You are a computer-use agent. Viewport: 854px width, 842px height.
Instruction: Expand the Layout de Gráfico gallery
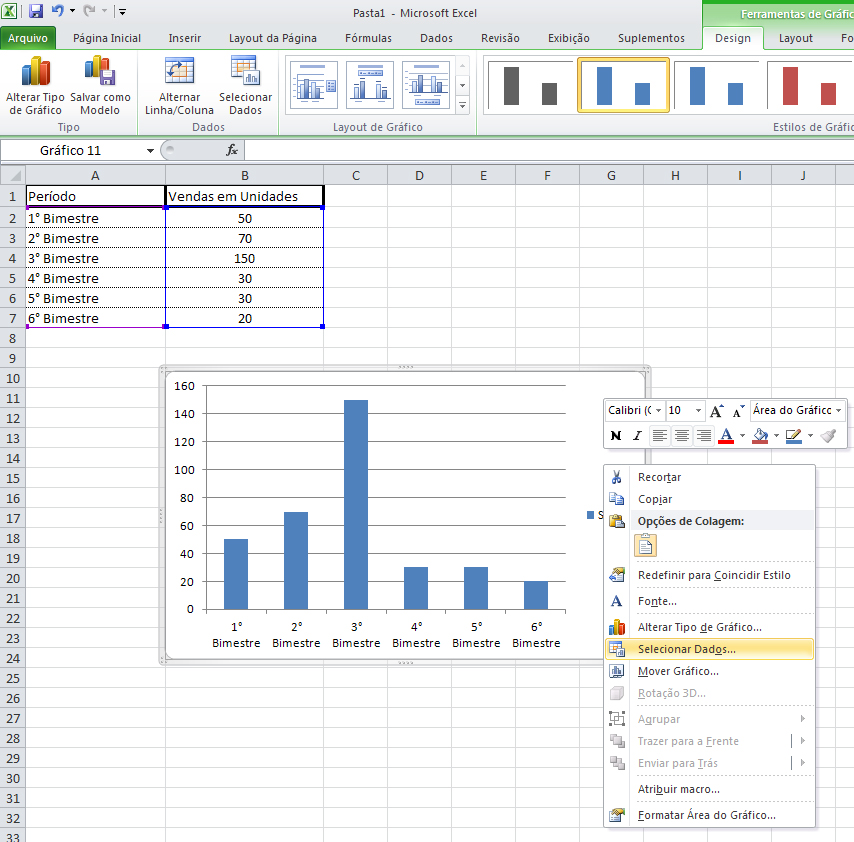click(x=462, y=105)
